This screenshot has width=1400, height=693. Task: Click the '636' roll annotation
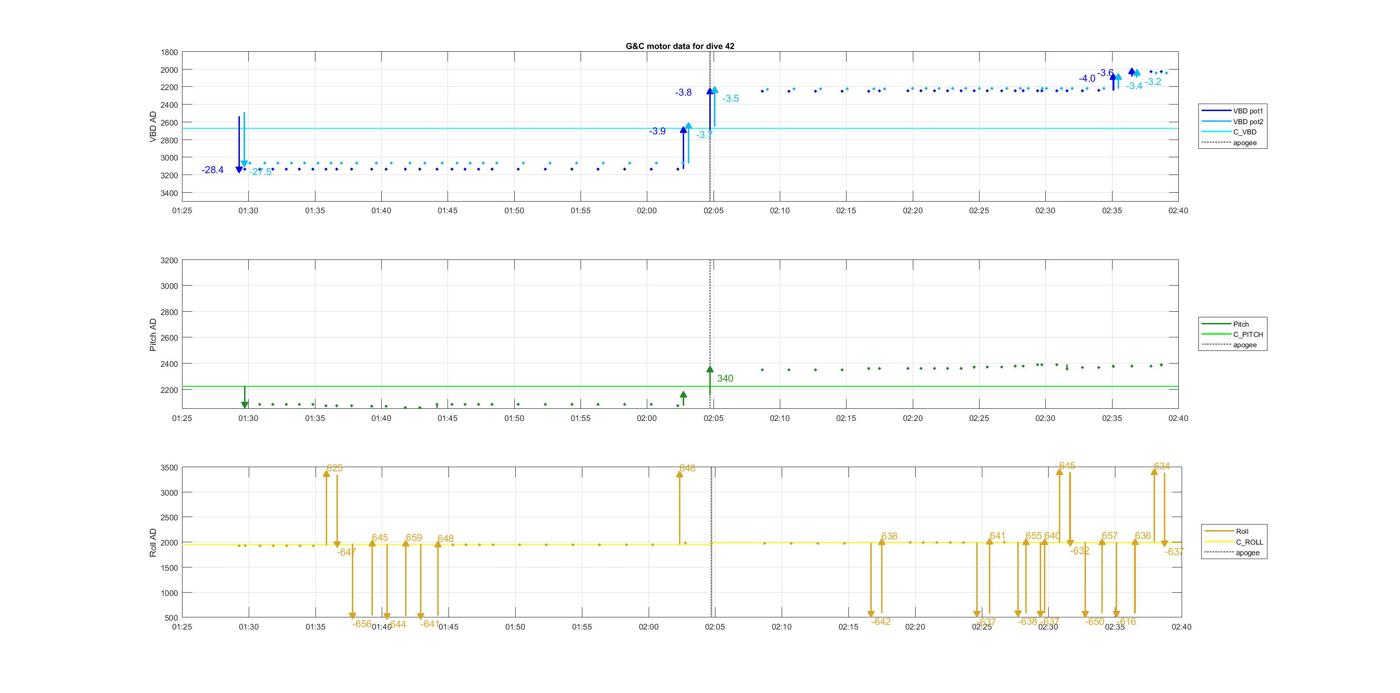click(x=1143, y=536)
